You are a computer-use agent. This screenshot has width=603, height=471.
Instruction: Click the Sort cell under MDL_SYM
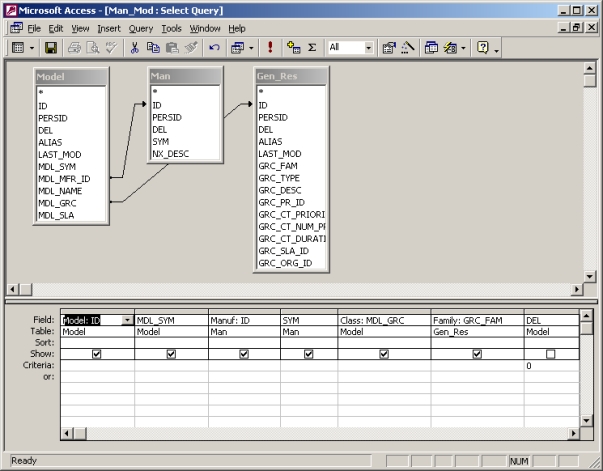point(171,343)
